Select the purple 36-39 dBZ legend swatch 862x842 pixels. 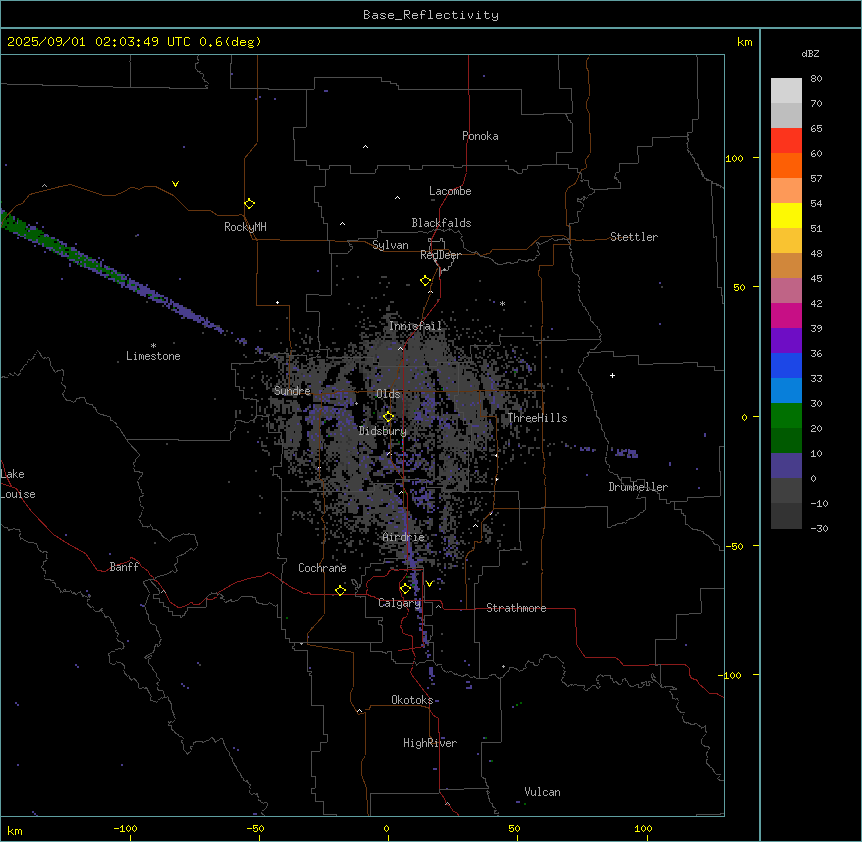pos(786,340)
